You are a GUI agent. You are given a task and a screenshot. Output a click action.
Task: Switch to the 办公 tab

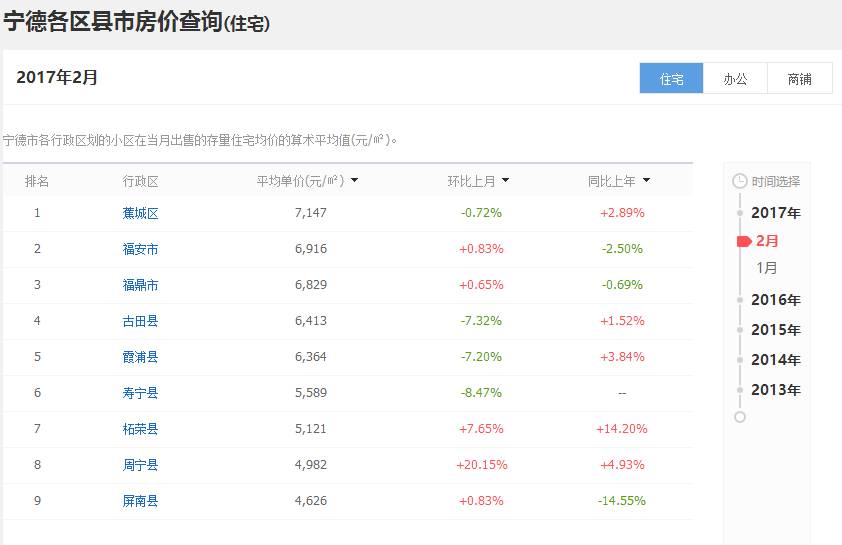735,79
